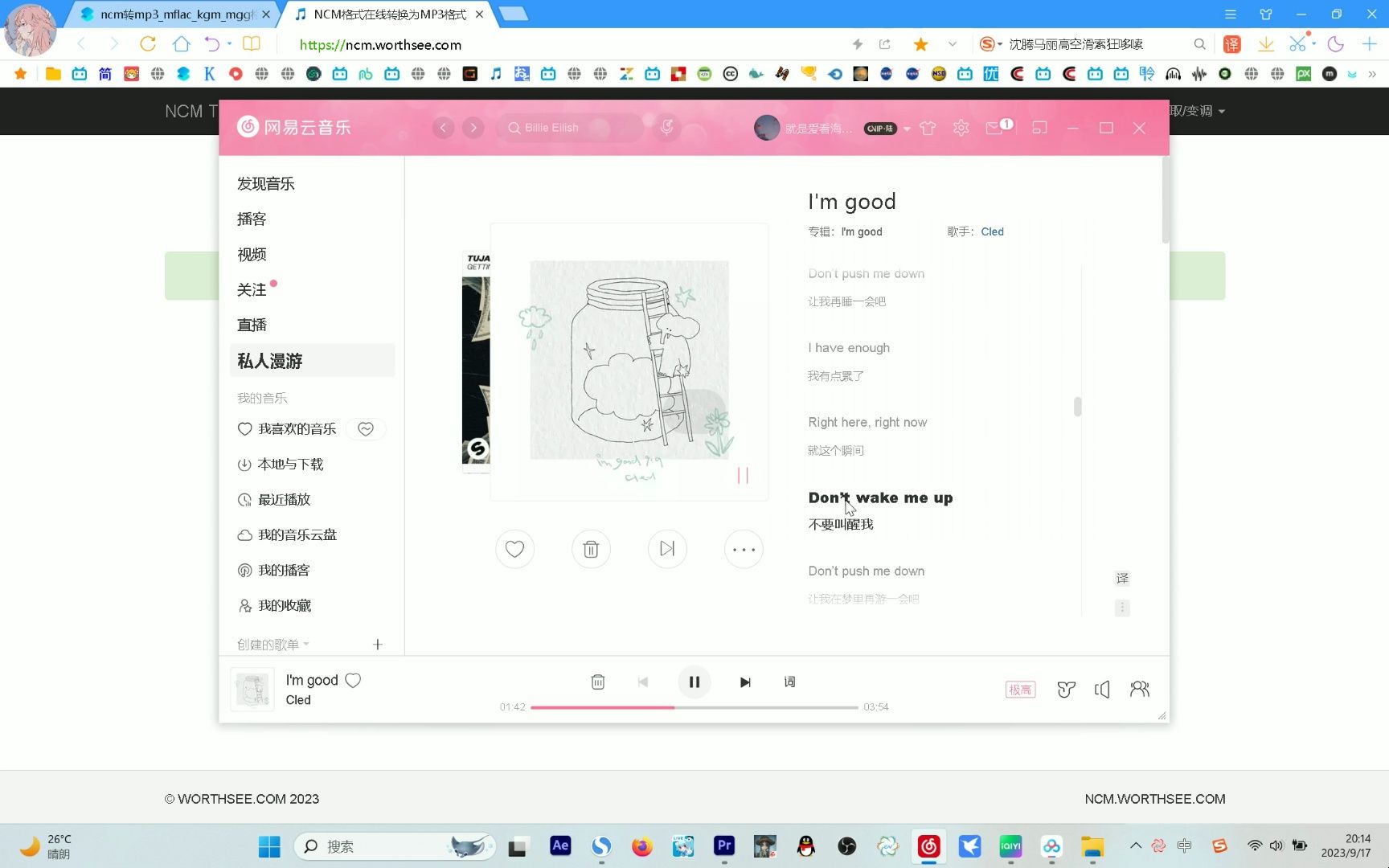Show hidden system tray icons chevron
The image size is (1389, 868).
coord(1135,845)
